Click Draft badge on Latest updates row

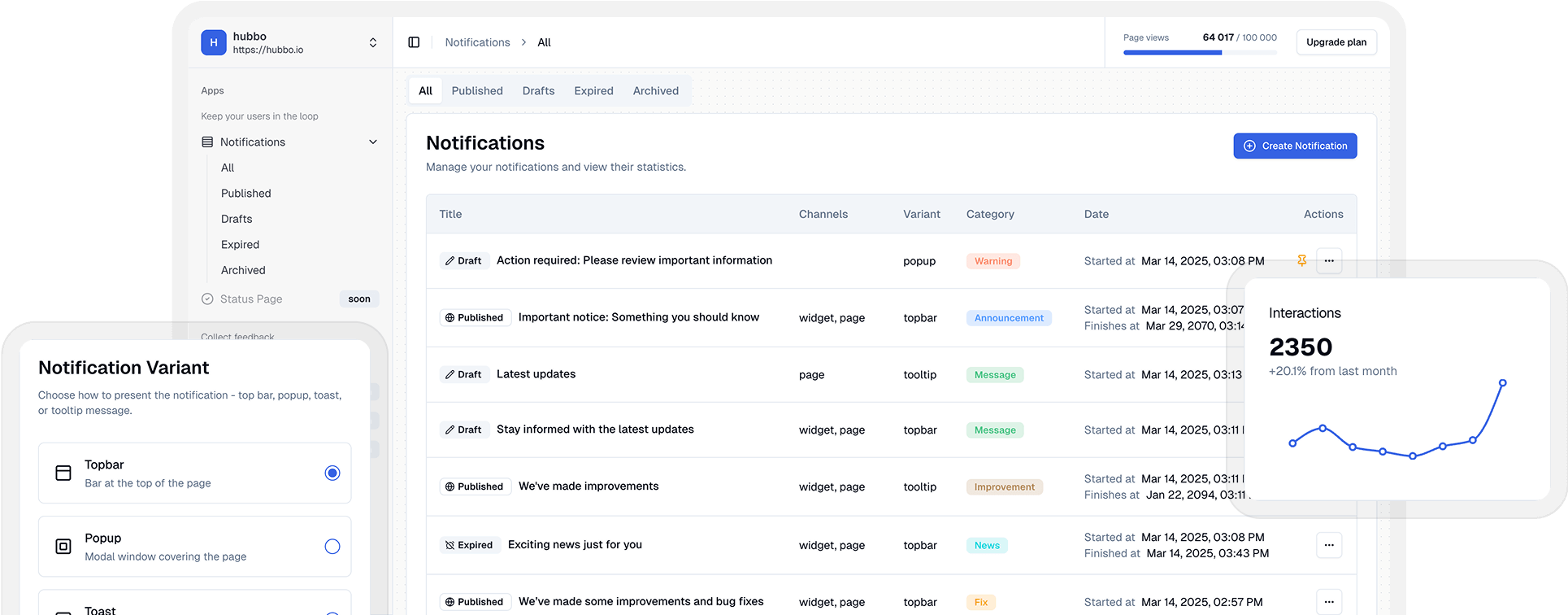(463, 375)
